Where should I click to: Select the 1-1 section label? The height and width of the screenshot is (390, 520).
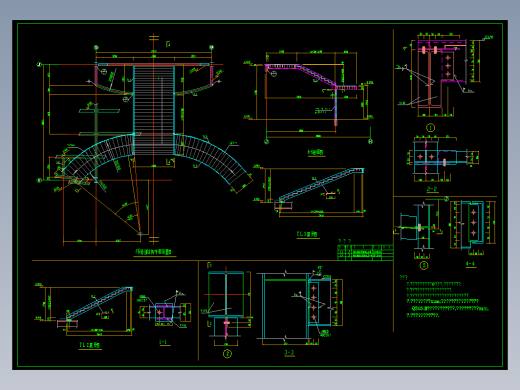(163, 342)
